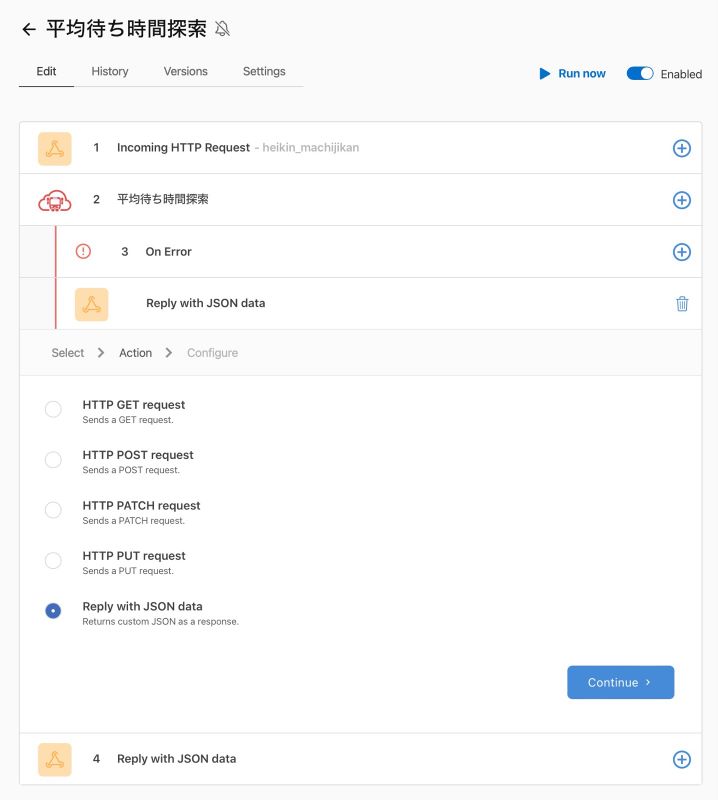Click 'Sends a GET request.' description
This screenshot has height=800, width=718.
click(x=128, y=420)
